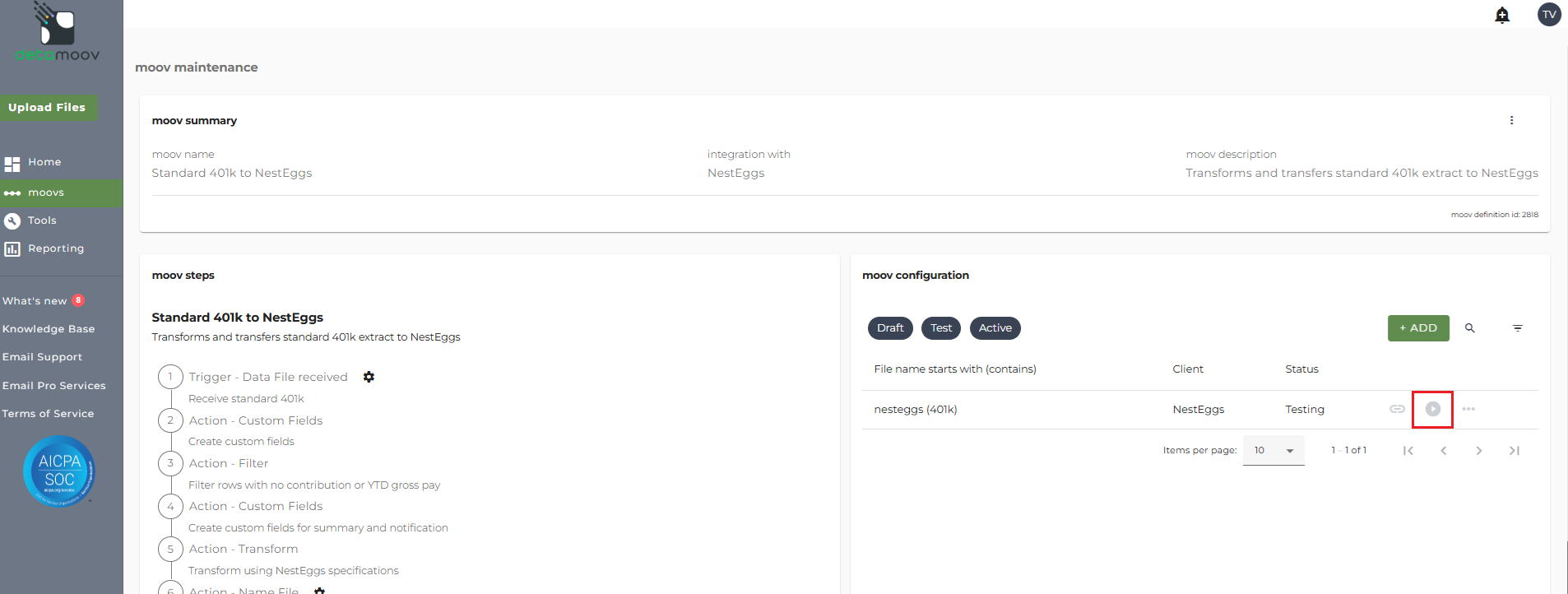Select step 5 Action - Transform
1568x594 pixels.
pos(244,549)
